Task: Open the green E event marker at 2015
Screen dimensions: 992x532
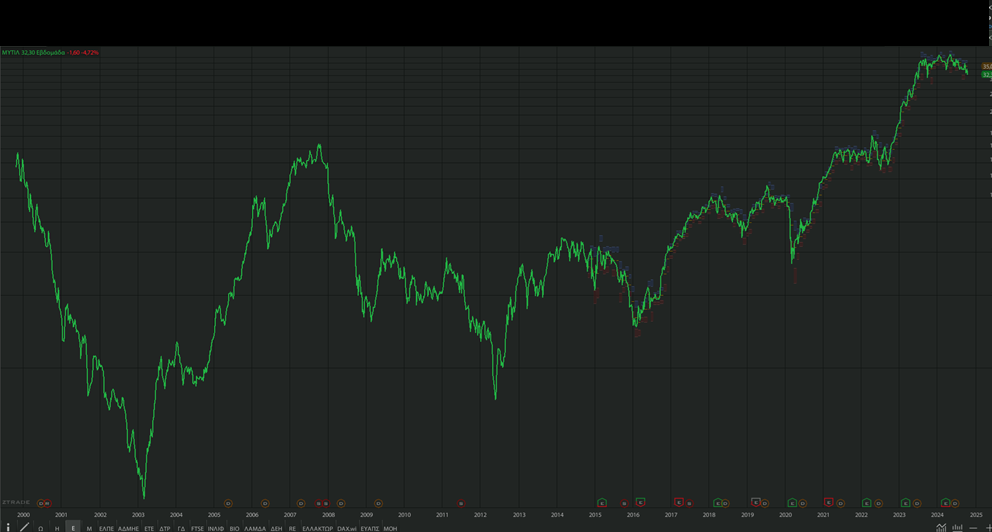Action: (x=602, y=503)
